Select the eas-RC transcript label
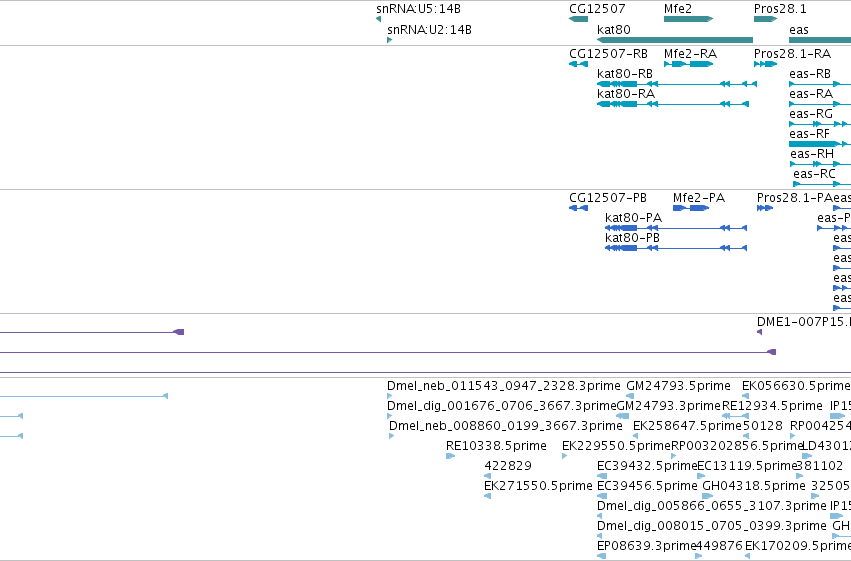Viewport: 851px width, 561px height. [x=814, y=174]
